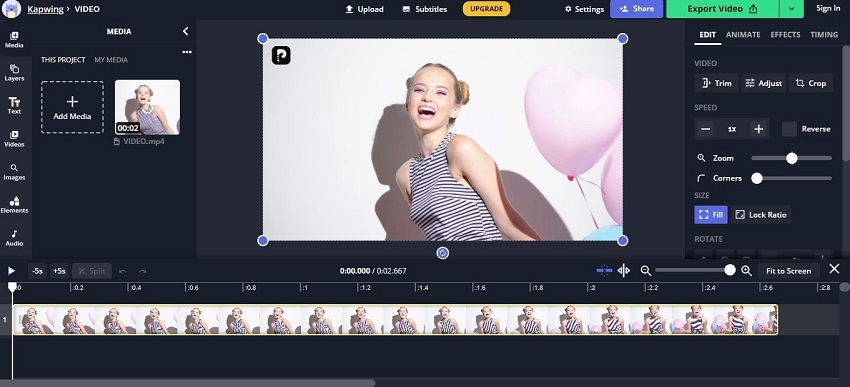The width and height of the screenshot is (850, 387).
Task: Select the video clip on track 1
Action: tap(395, 319)
